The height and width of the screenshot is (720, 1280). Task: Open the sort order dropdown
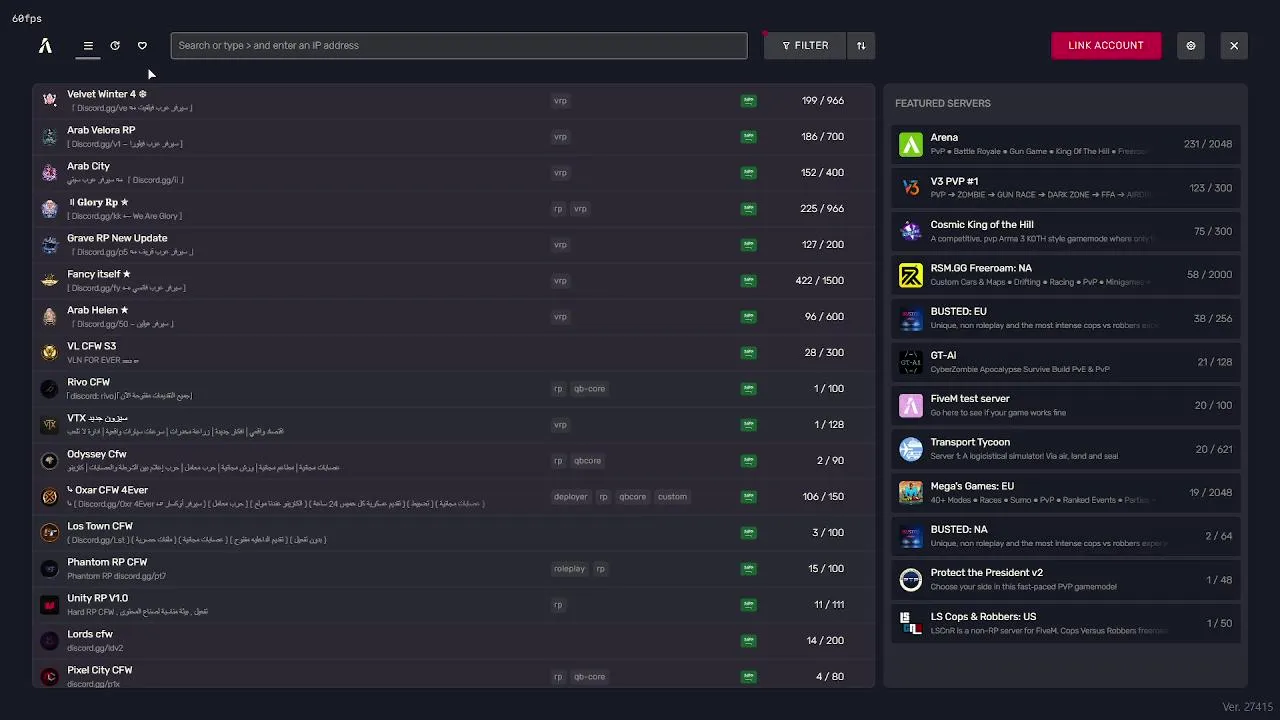tap(861, 46)
